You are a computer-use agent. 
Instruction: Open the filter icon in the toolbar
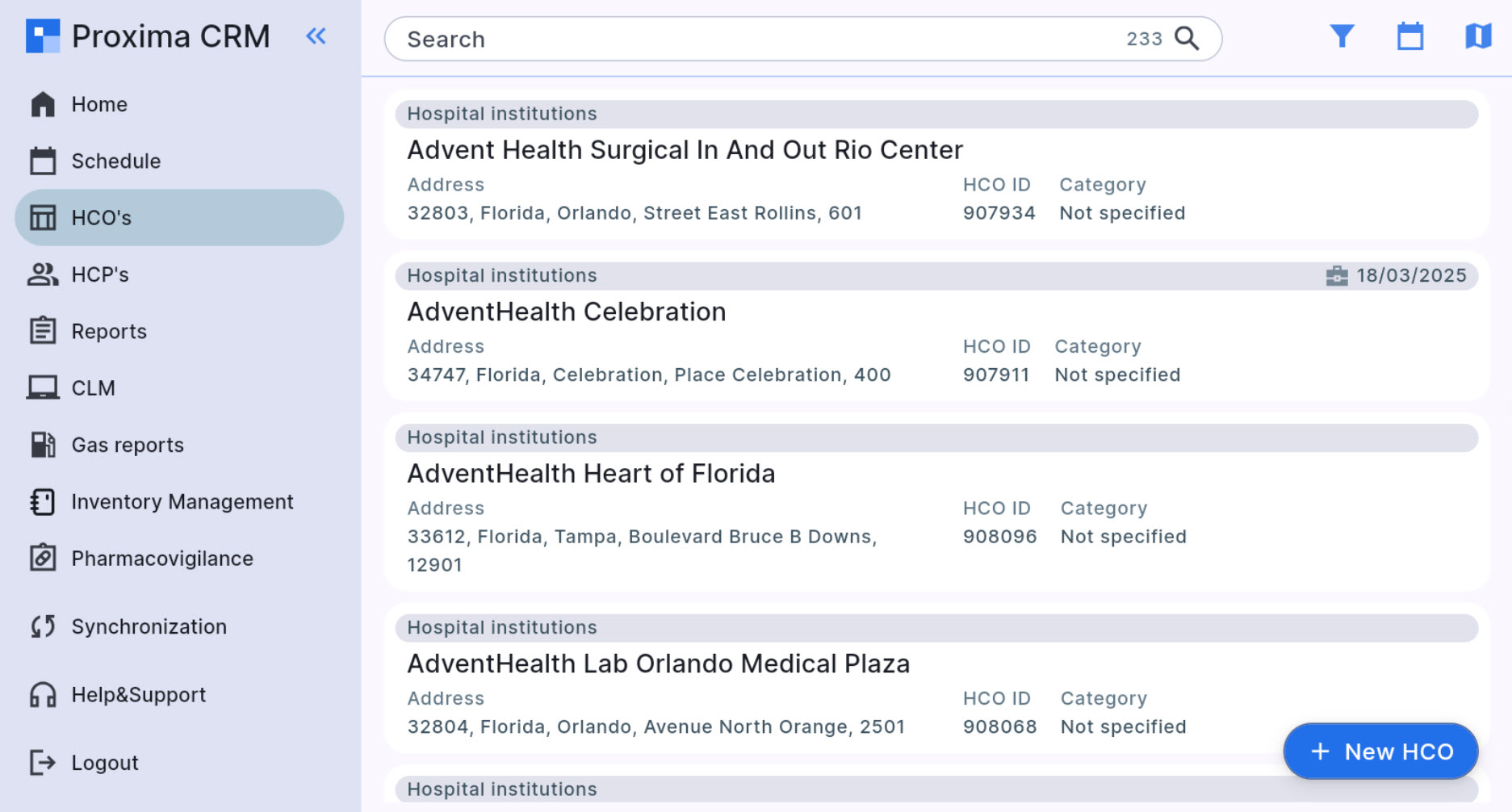[1341, 36]
